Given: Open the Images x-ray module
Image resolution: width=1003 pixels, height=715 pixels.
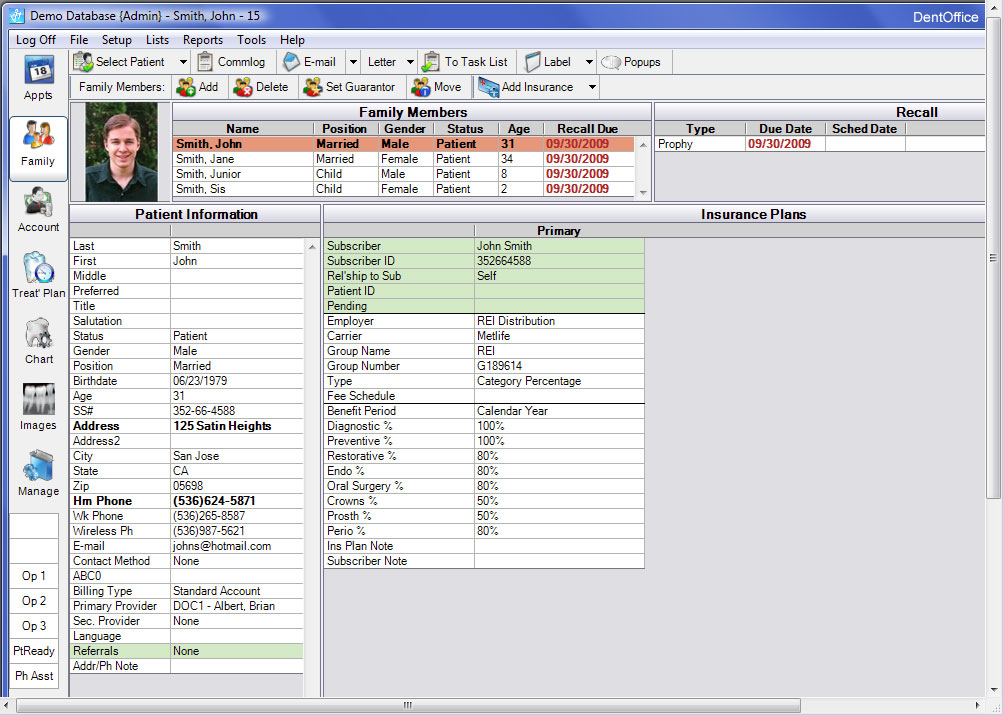Looking at the screenshot, I should (38, 407).
